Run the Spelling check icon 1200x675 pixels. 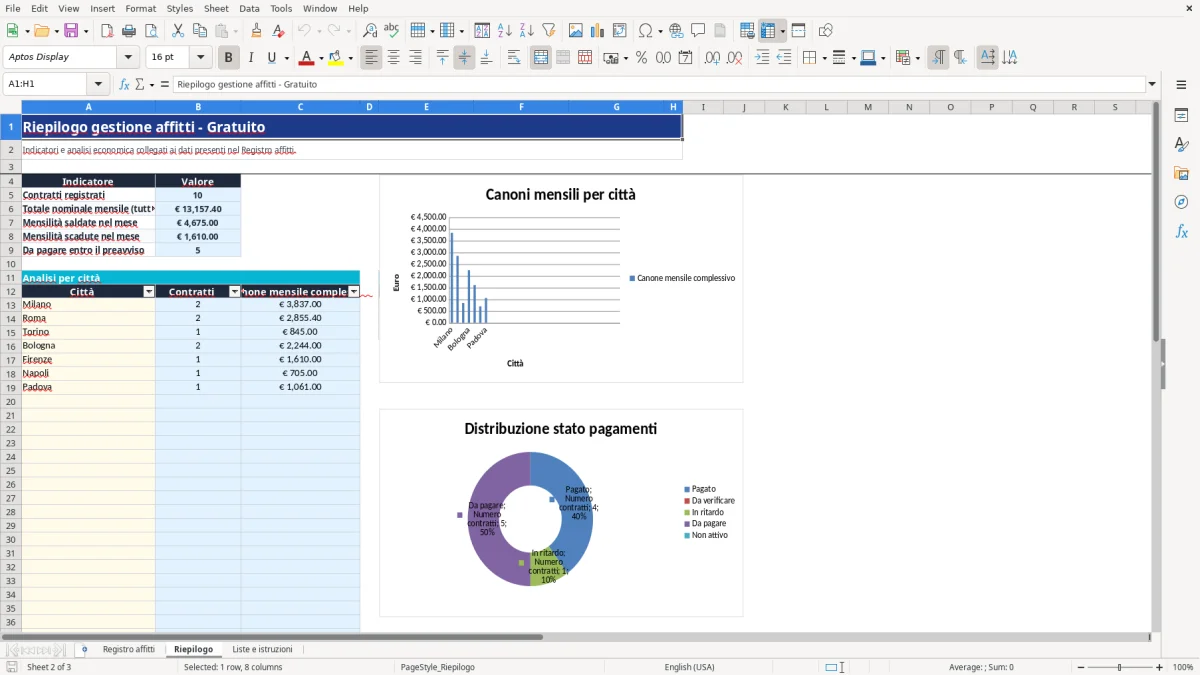tap(392, 31)
